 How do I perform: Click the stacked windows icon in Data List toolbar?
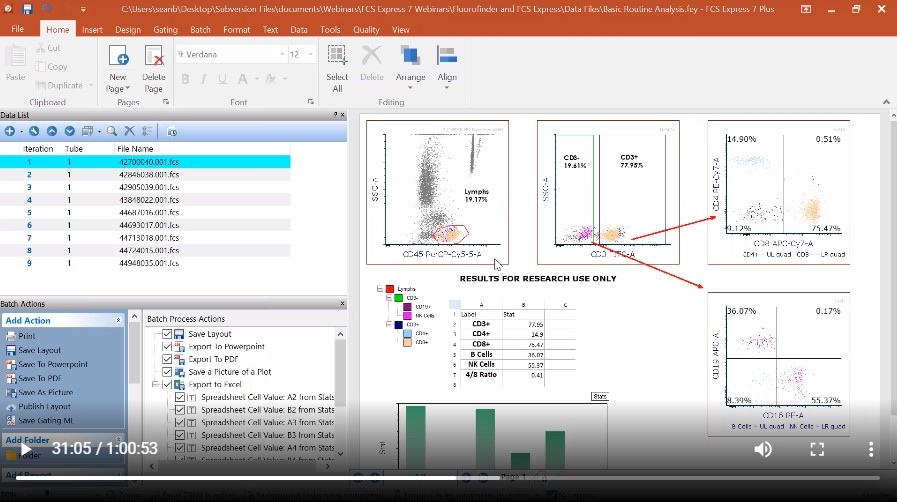tap(88, 132)
